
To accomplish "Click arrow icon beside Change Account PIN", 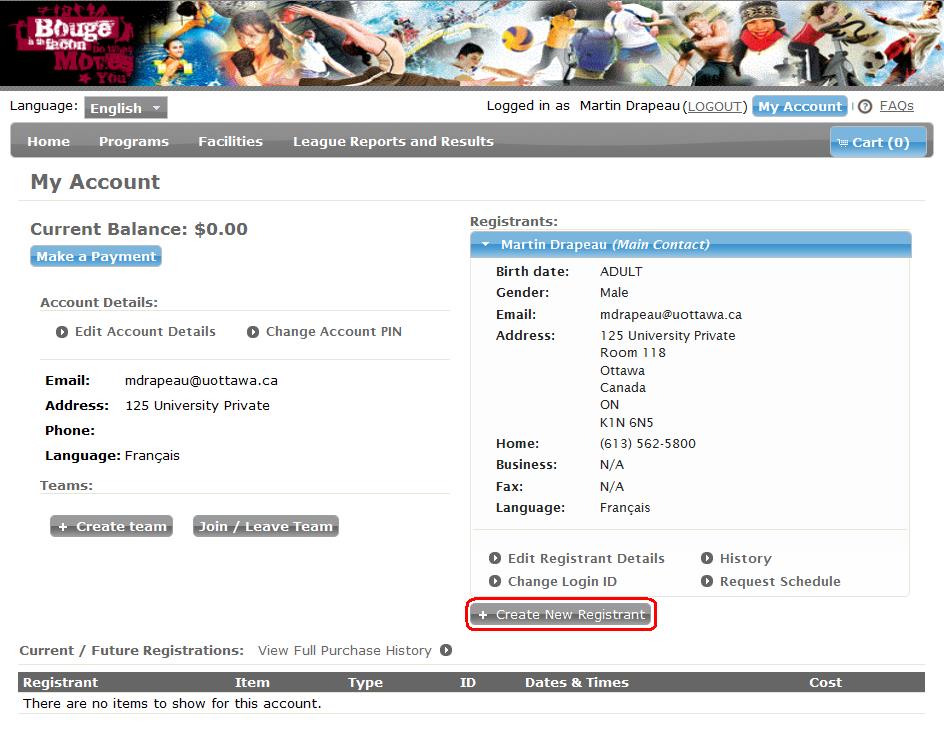I will pyautogui.click(x=253, y=332).
